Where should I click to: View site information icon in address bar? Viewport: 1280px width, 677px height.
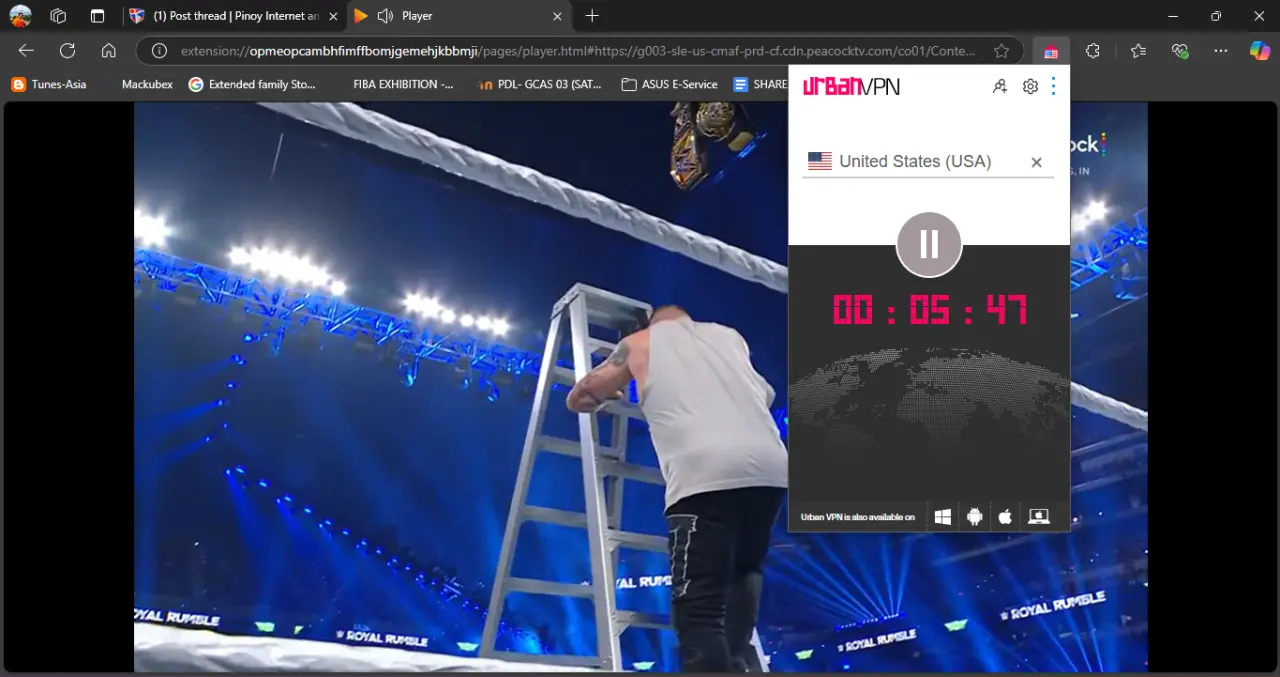(x=158, y=51)
